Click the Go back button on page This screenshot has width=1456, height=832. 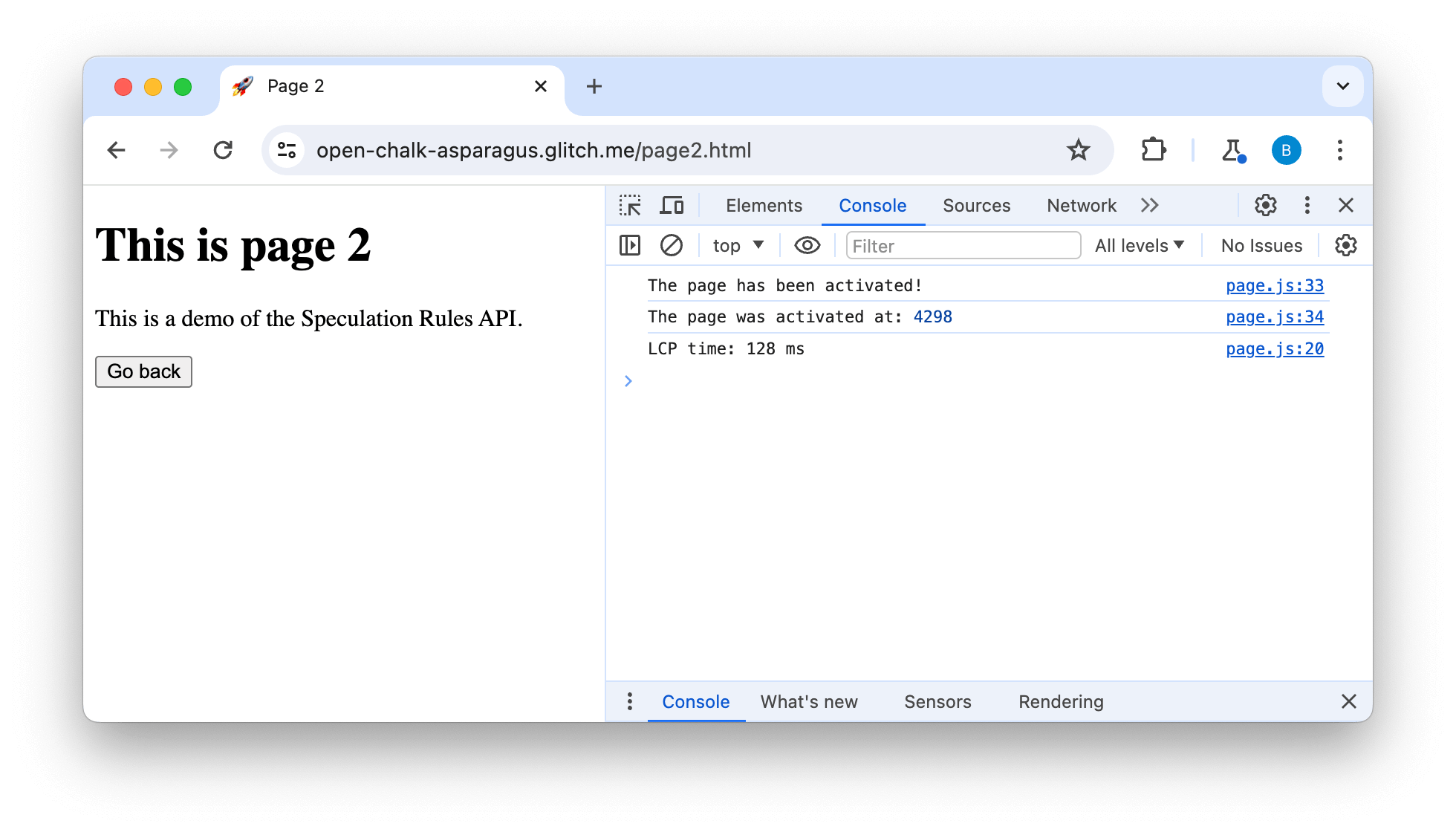coord(143,371)
